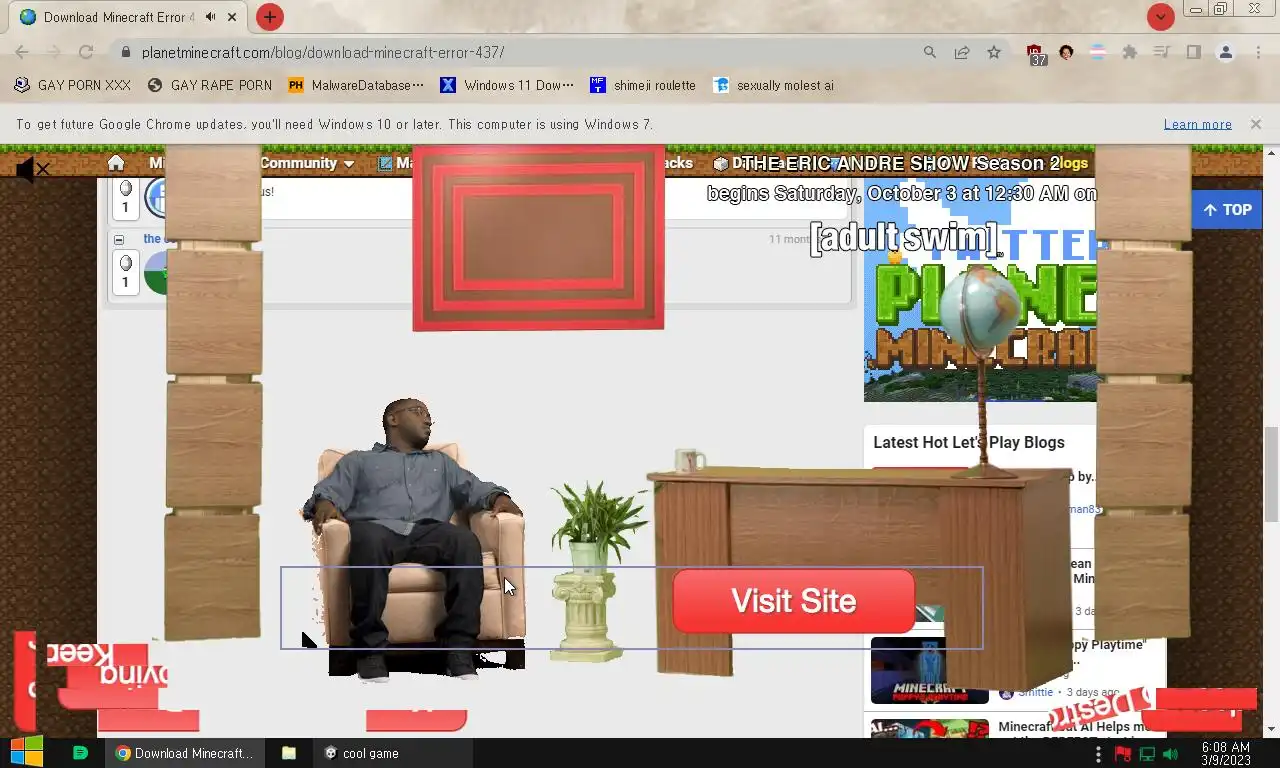Bookmark this page with the star icon
The image size is (1280, 768).
[994, 52]
